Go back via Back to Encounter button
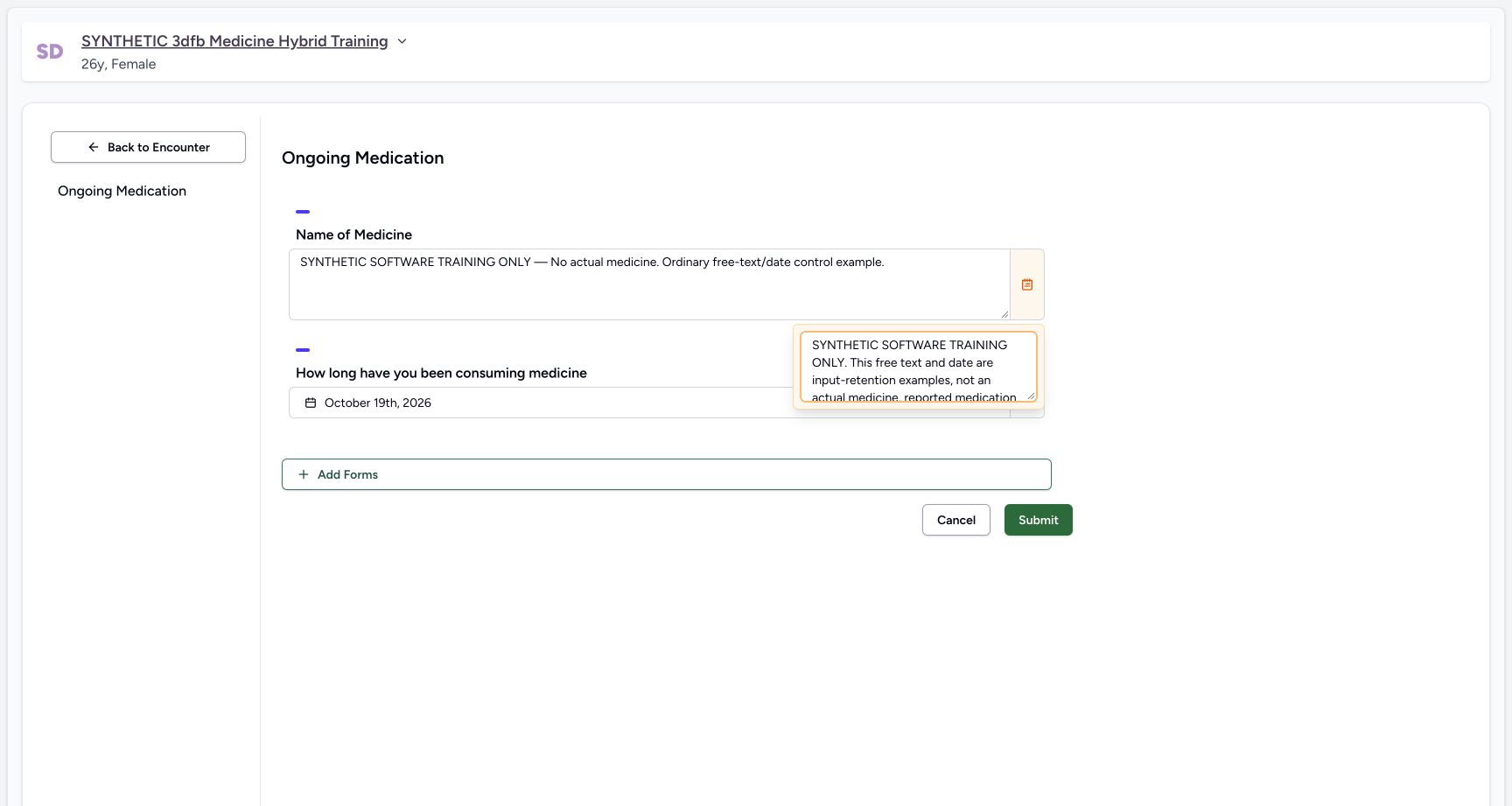1512x806 pixels. 148,147
